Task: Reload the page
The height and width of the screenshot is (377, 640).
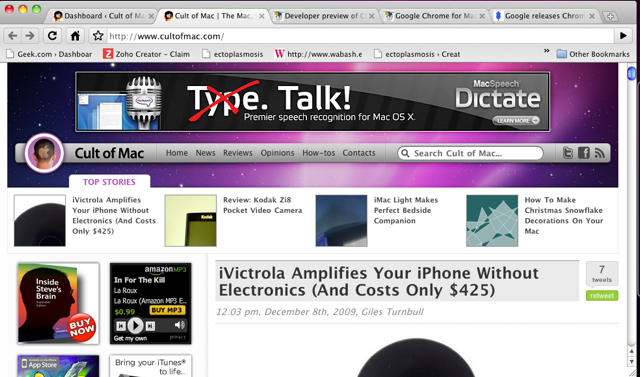Action: [52, 36]
